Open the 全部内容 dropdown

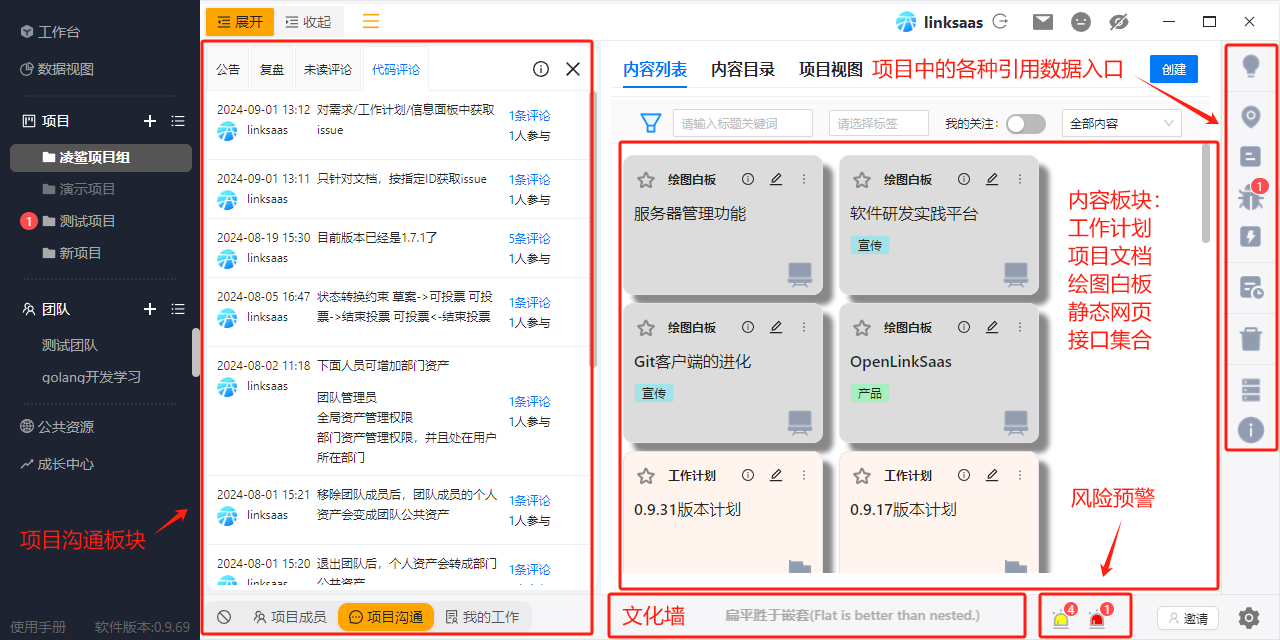[1121, 124]
